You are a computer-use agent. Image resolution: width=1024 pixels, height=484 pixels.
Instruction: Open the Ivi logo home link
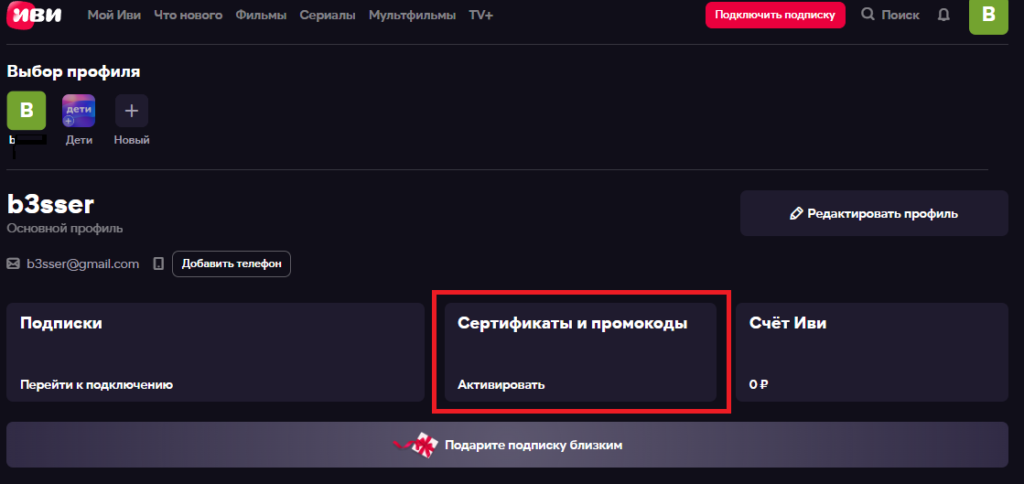click(x=34, y=14)
